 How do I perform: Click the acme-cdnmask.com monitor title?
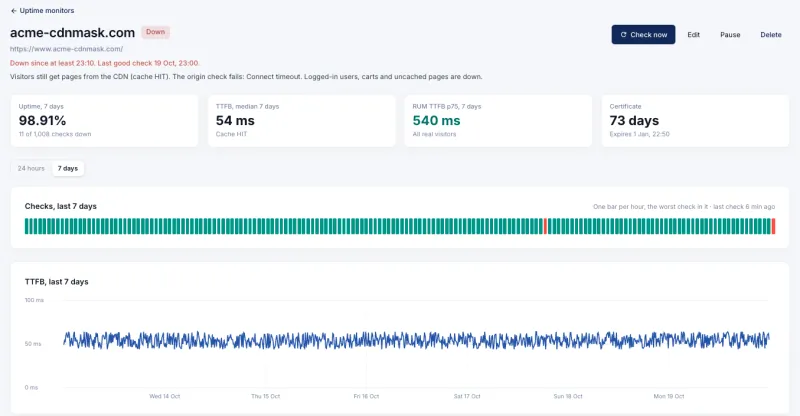(72, 33)
